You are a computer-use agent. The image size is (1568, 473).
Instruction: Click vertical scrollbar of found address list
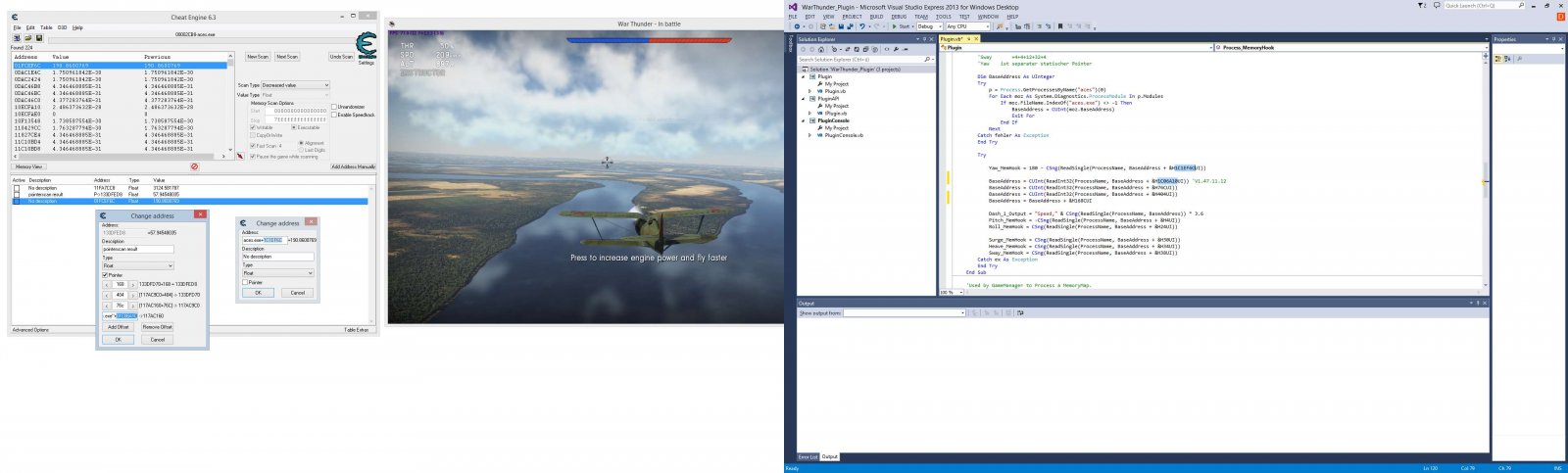230,101
